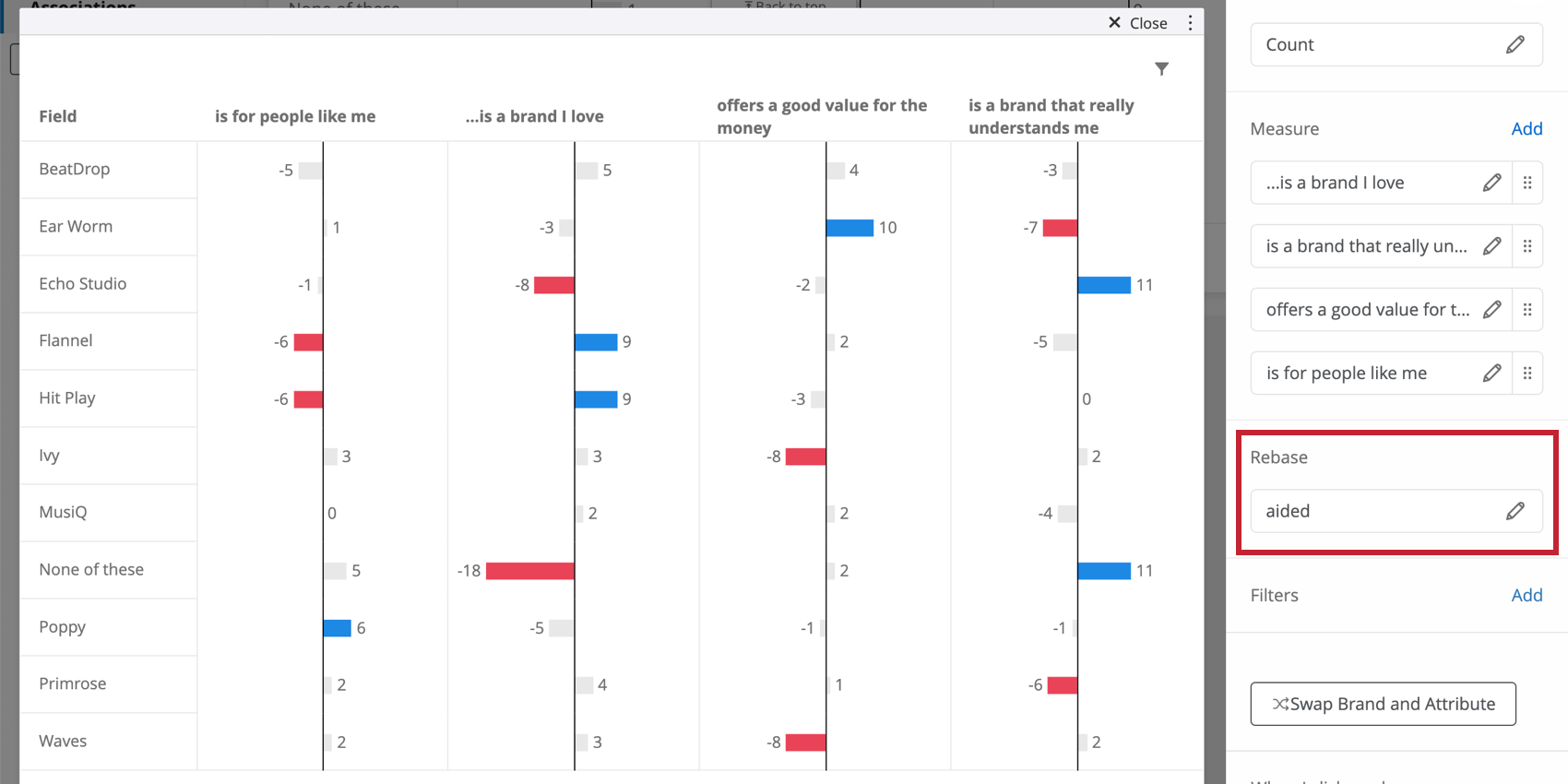Select Echo Studio's blue bar under understands me
This screenshot has width=1568, height=784.
[x=1104, y=284]
